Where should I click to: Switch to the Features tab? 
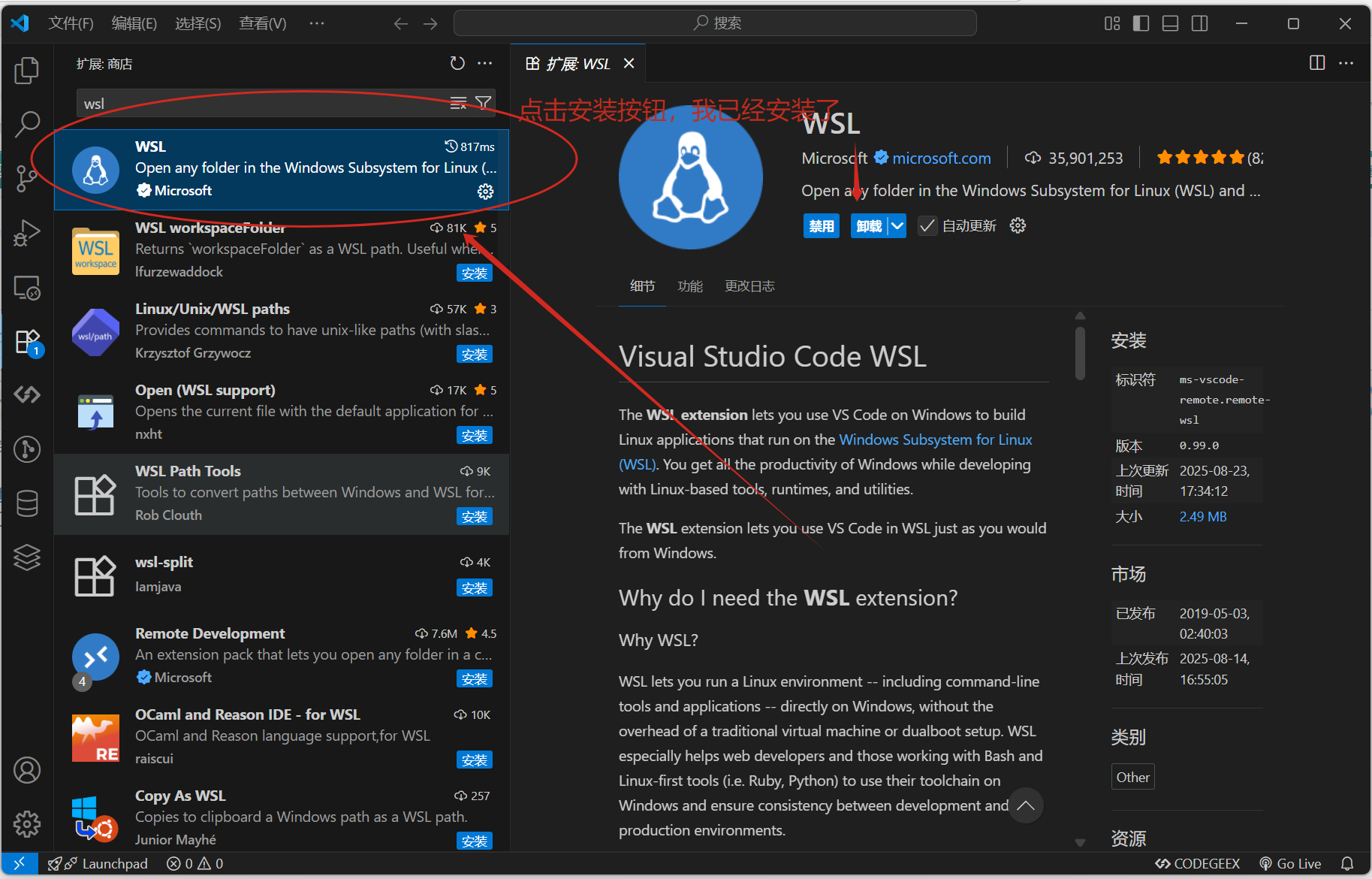click(690, 286)
